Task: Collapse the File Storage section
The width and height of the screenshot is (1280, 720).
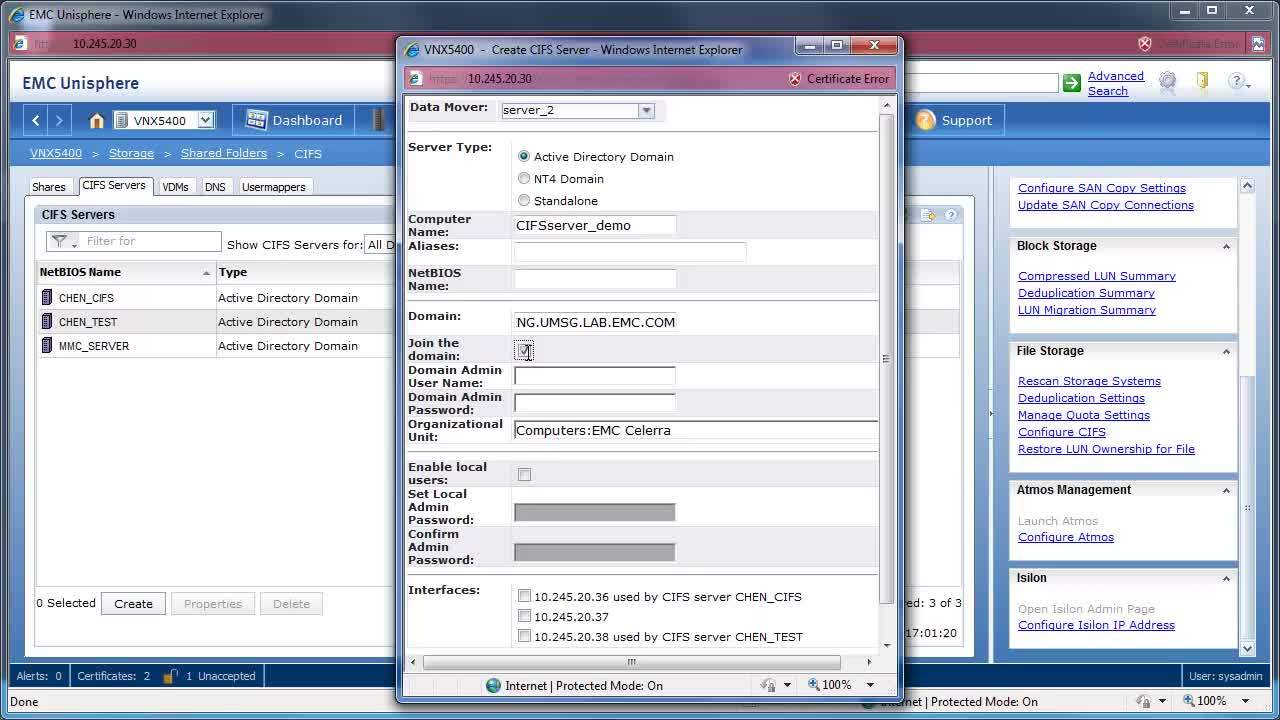Action: point(1226,351)
